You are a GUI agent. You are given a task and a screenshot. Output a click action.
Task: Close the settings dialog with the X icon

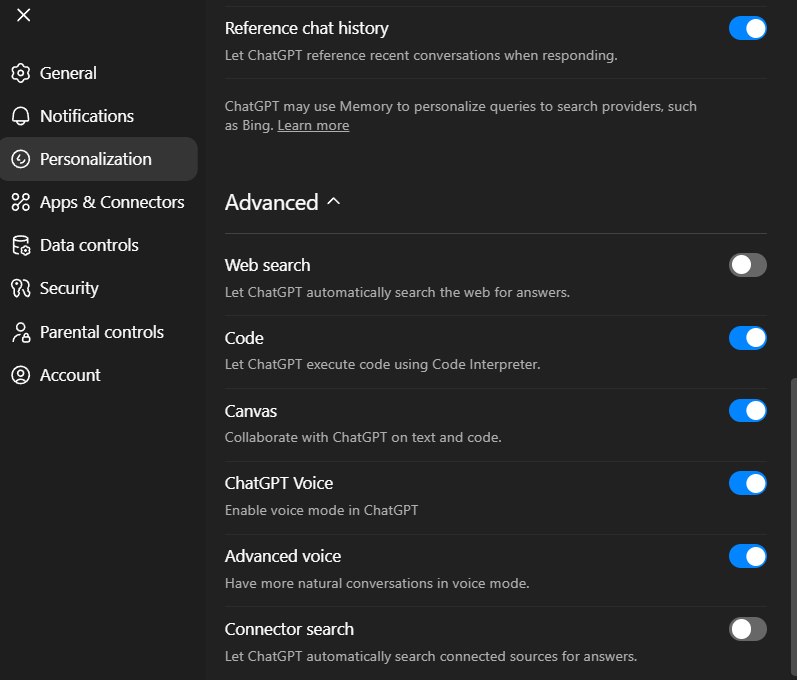point(23,15)
